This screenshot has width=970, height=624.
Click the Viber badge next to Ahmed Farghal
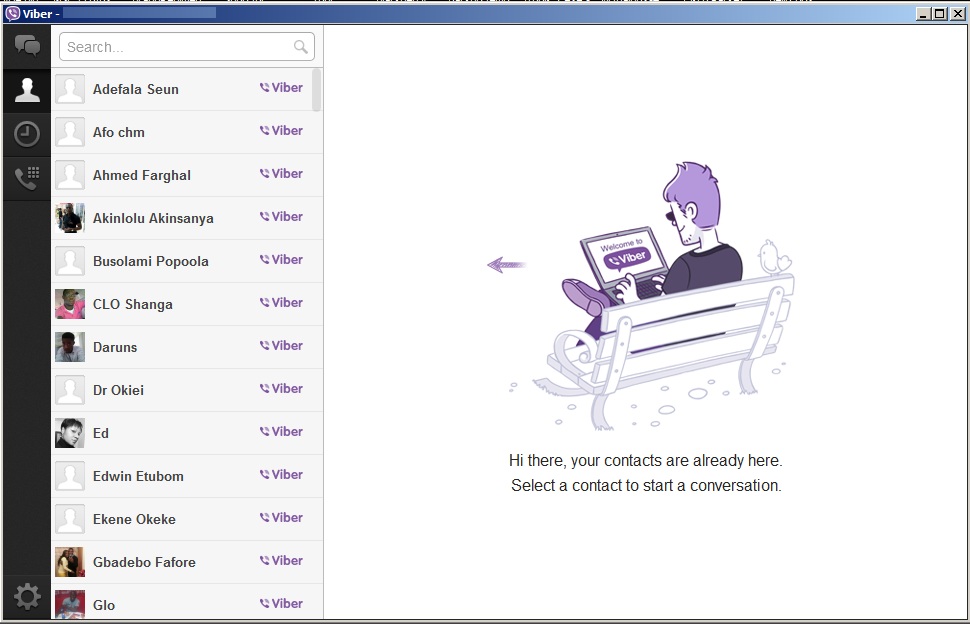point(281,174)
